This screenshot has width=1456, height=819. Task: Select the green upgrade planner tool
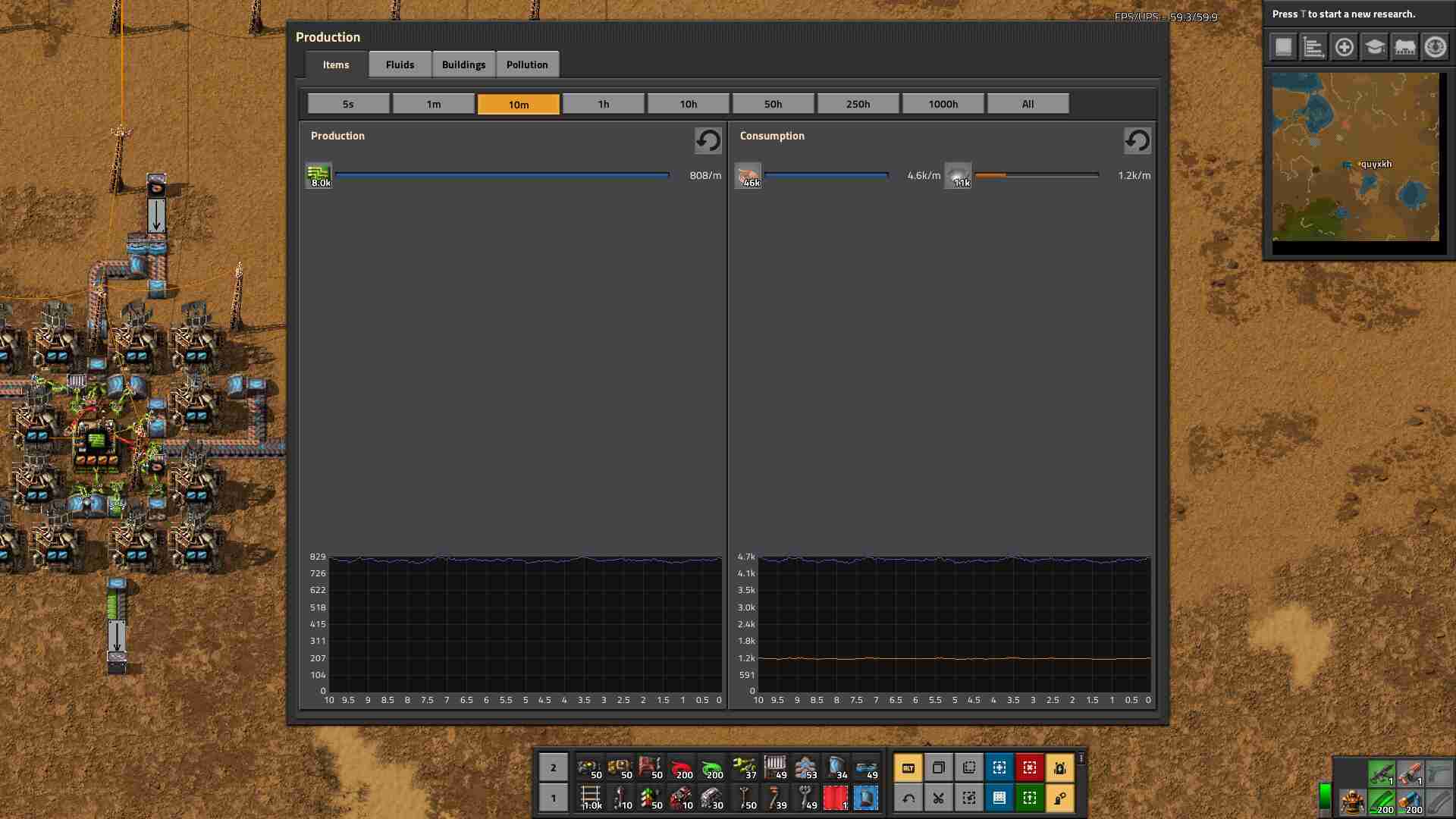(x=1030, y=798)
